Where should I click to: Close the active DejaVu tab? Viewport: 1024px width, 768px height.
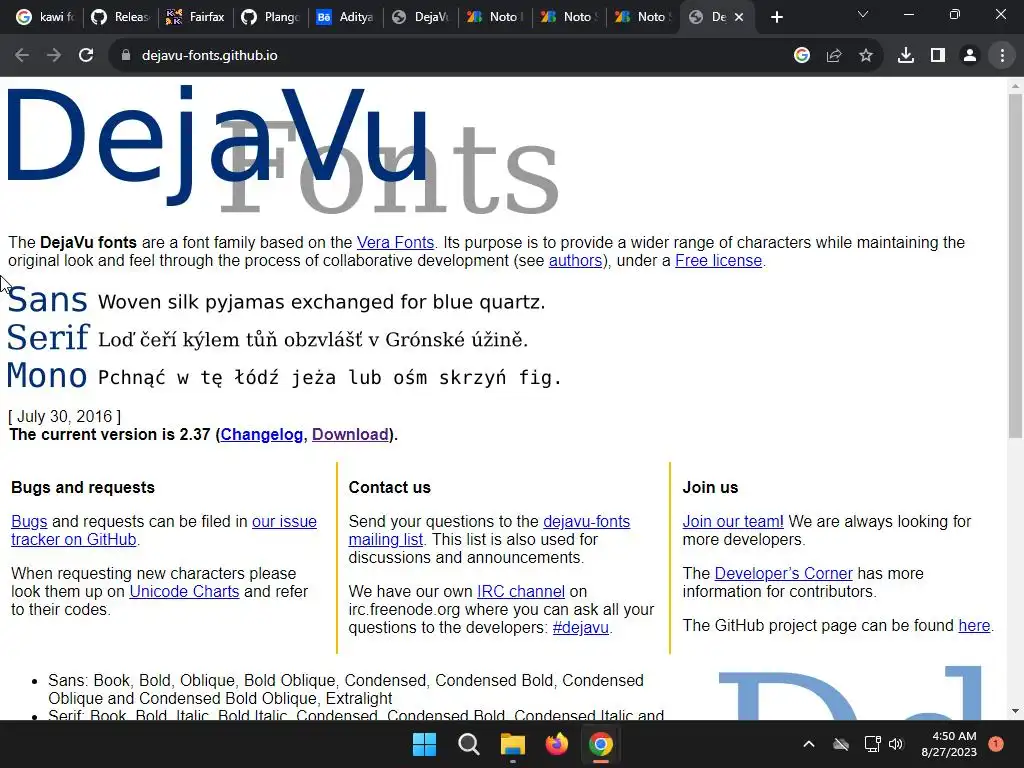(739, 18)
